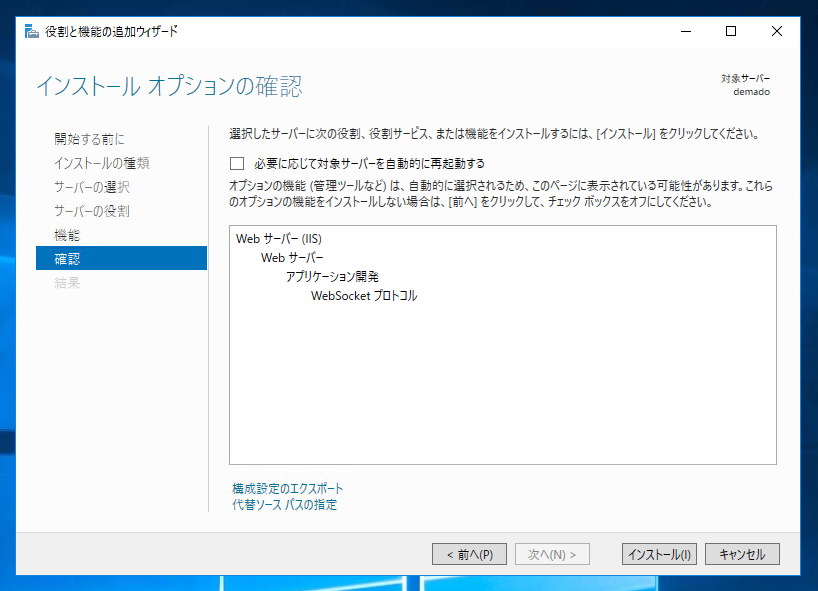Cancel the wizard with キャンセル button

tap(742, 554)
